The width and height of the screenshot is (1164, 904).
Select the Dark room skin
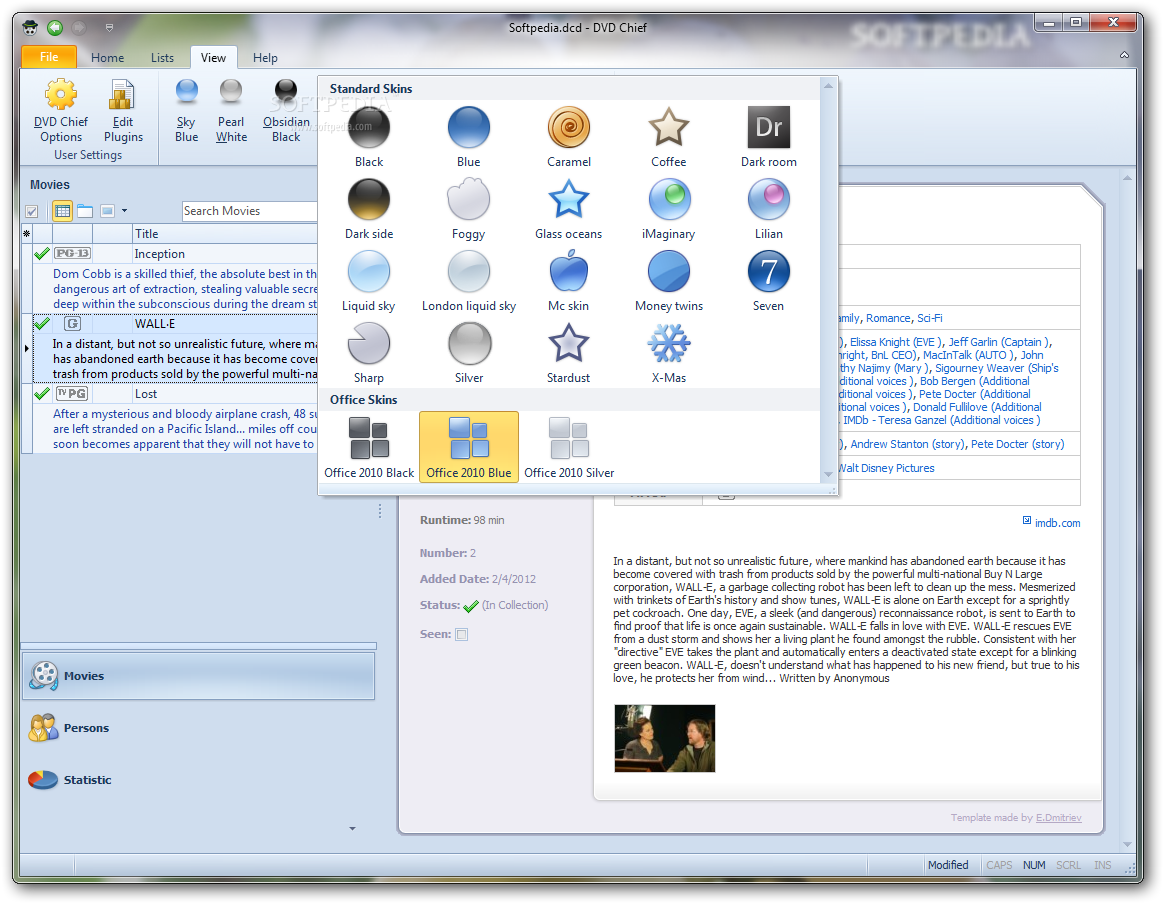tap(768, 138)
